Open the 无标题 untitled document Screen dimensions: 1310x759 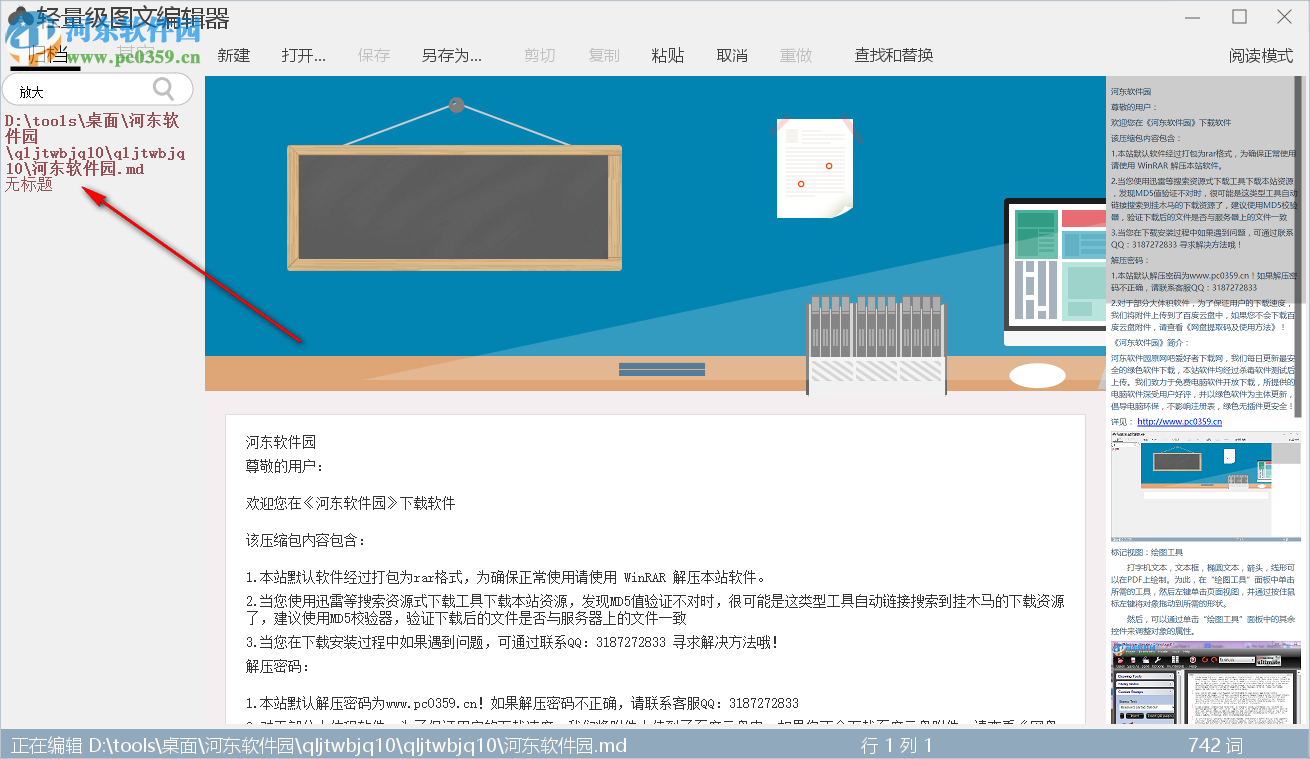[28, 184]
